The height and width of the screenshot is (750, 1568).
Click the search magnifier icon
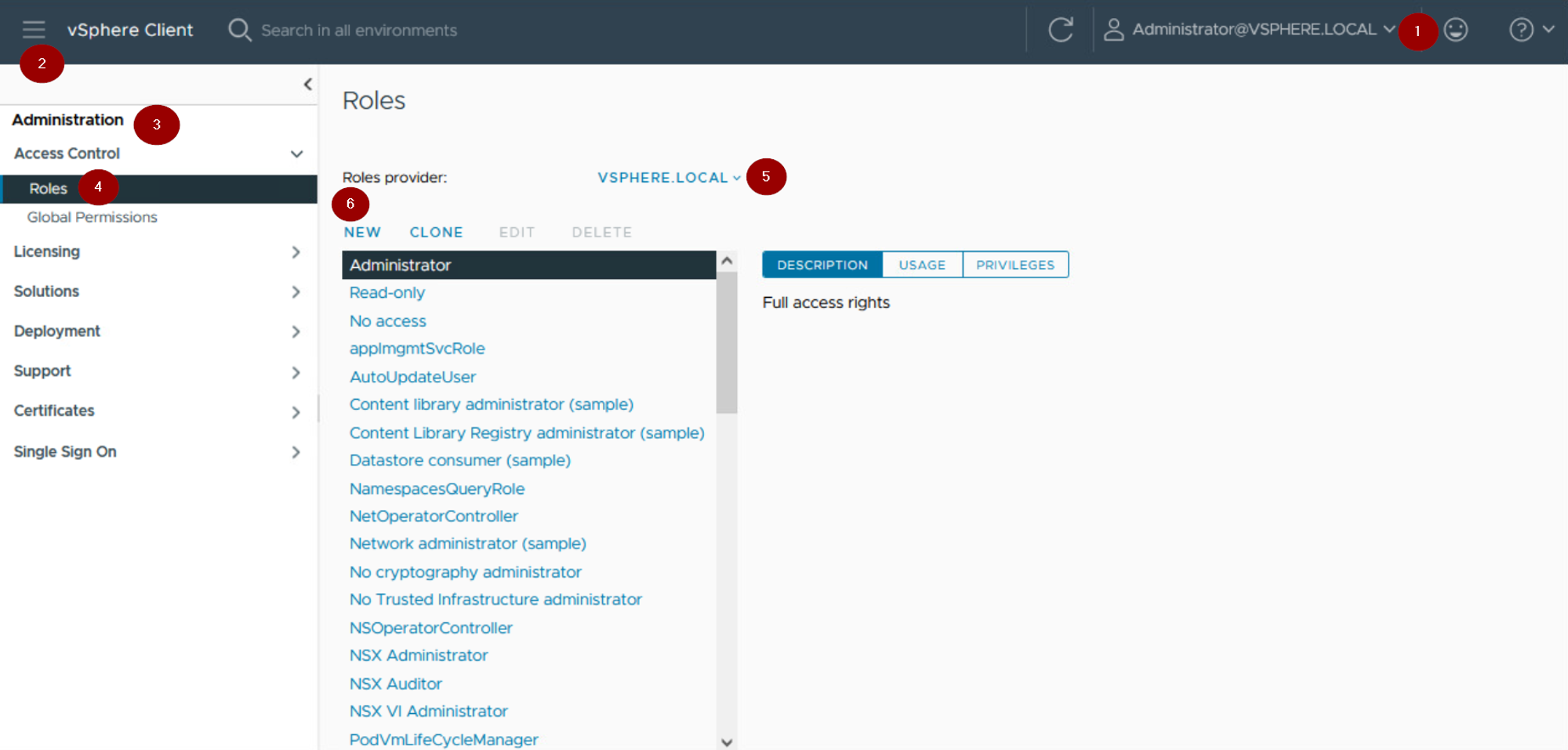pos(239,30)
